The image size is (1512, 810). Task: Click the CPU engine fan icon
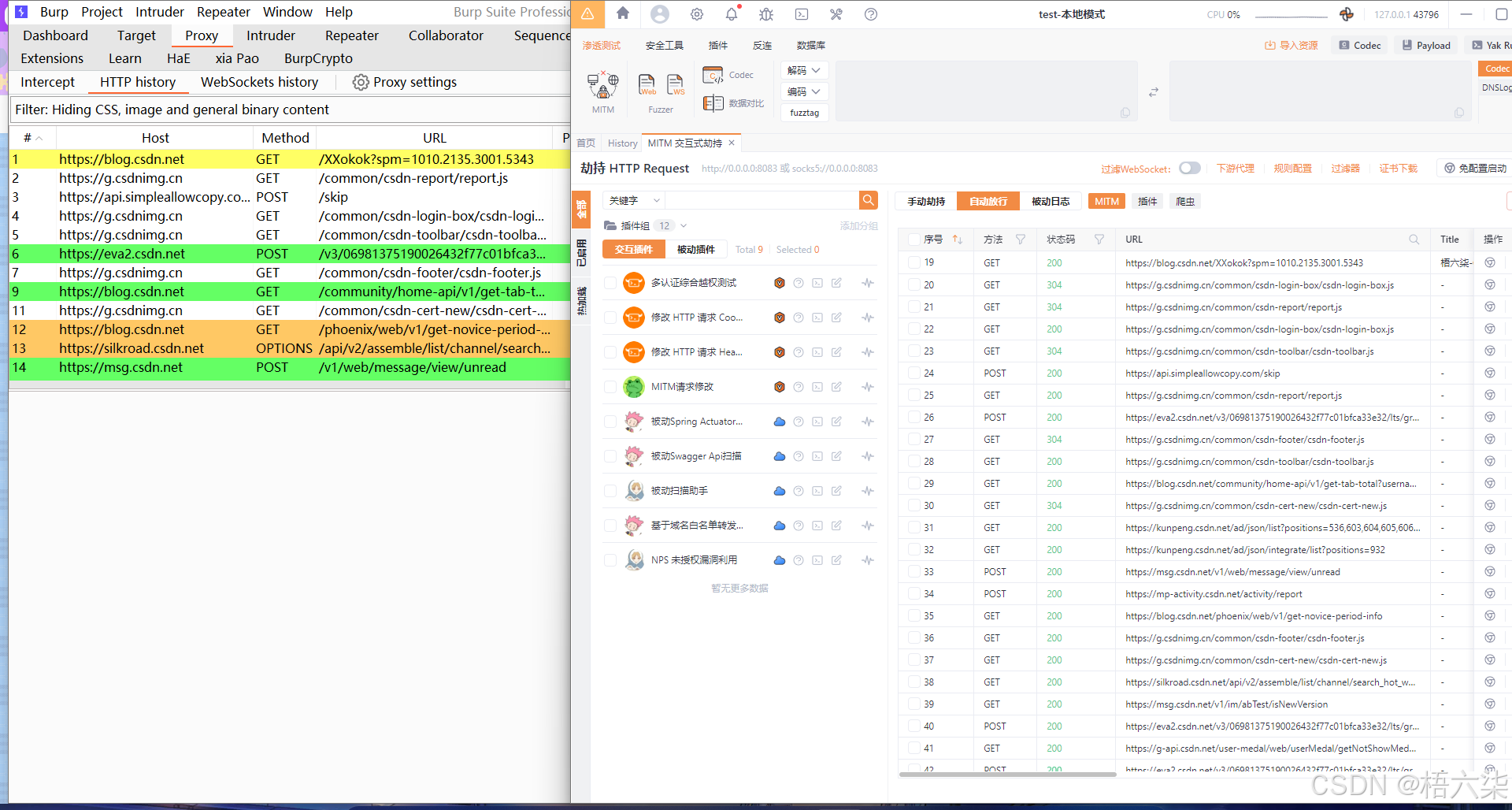[1347, 14]
